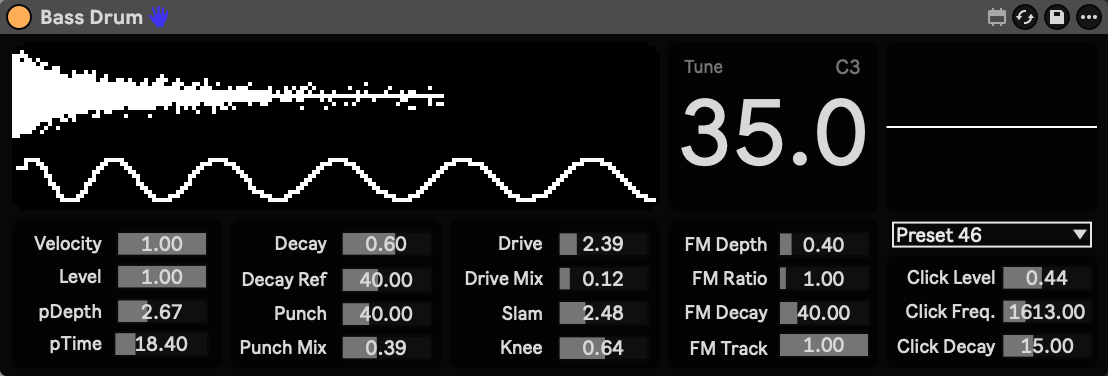This screenshot has width=1108, height=376.
Task: Click the Click Level slider showing 0.44
Action: (x=1047, y=278)
